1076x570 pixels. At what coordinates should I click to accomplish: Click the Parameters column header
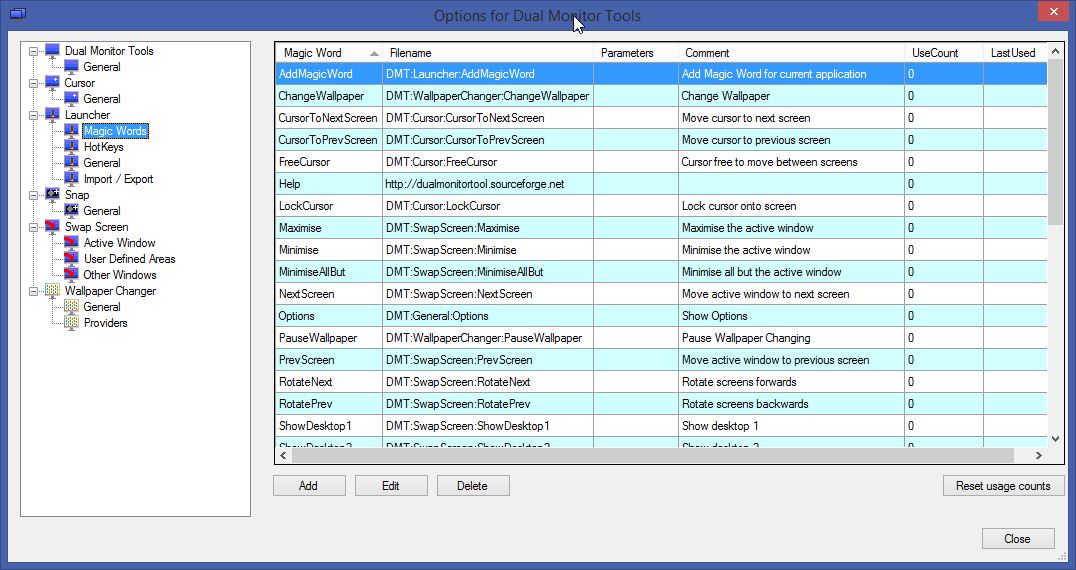[x=635, y=53]
